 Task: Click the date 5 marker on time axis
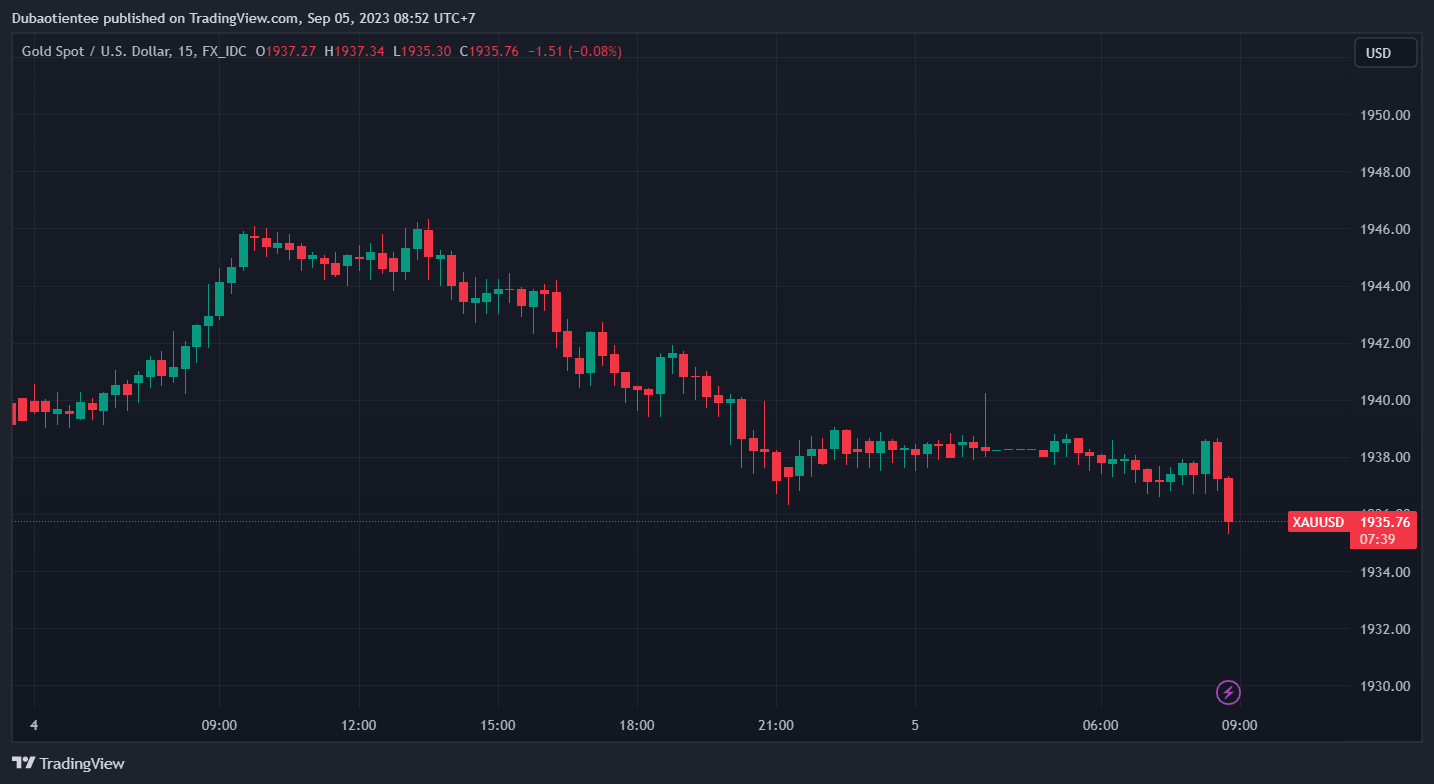915,725
